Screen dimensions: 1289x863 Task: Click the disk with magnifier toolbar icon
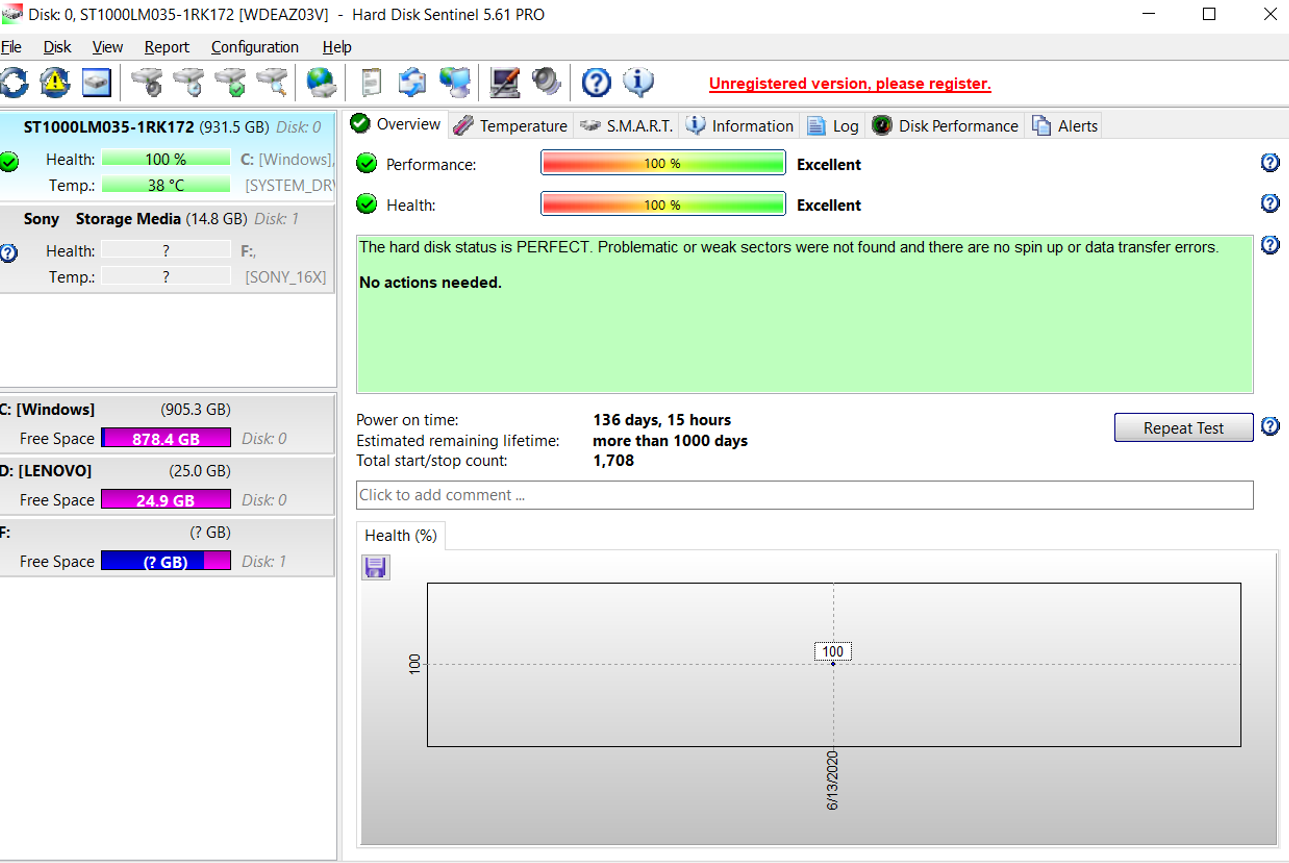(272, 83)
